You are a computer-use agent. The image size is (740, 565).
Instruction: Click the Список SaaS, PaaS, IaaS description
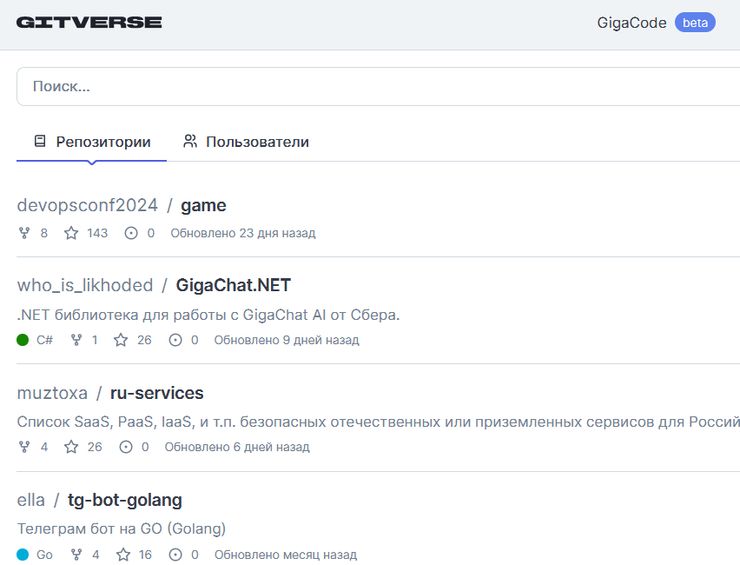pyautogui.click(x=378, y=422)
